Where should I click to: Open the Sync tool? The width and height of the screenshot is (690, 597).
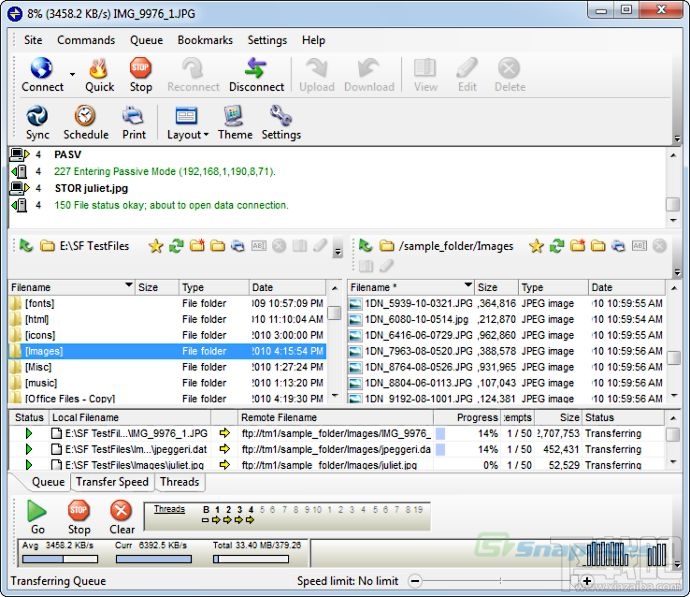(x=37, y=123)
